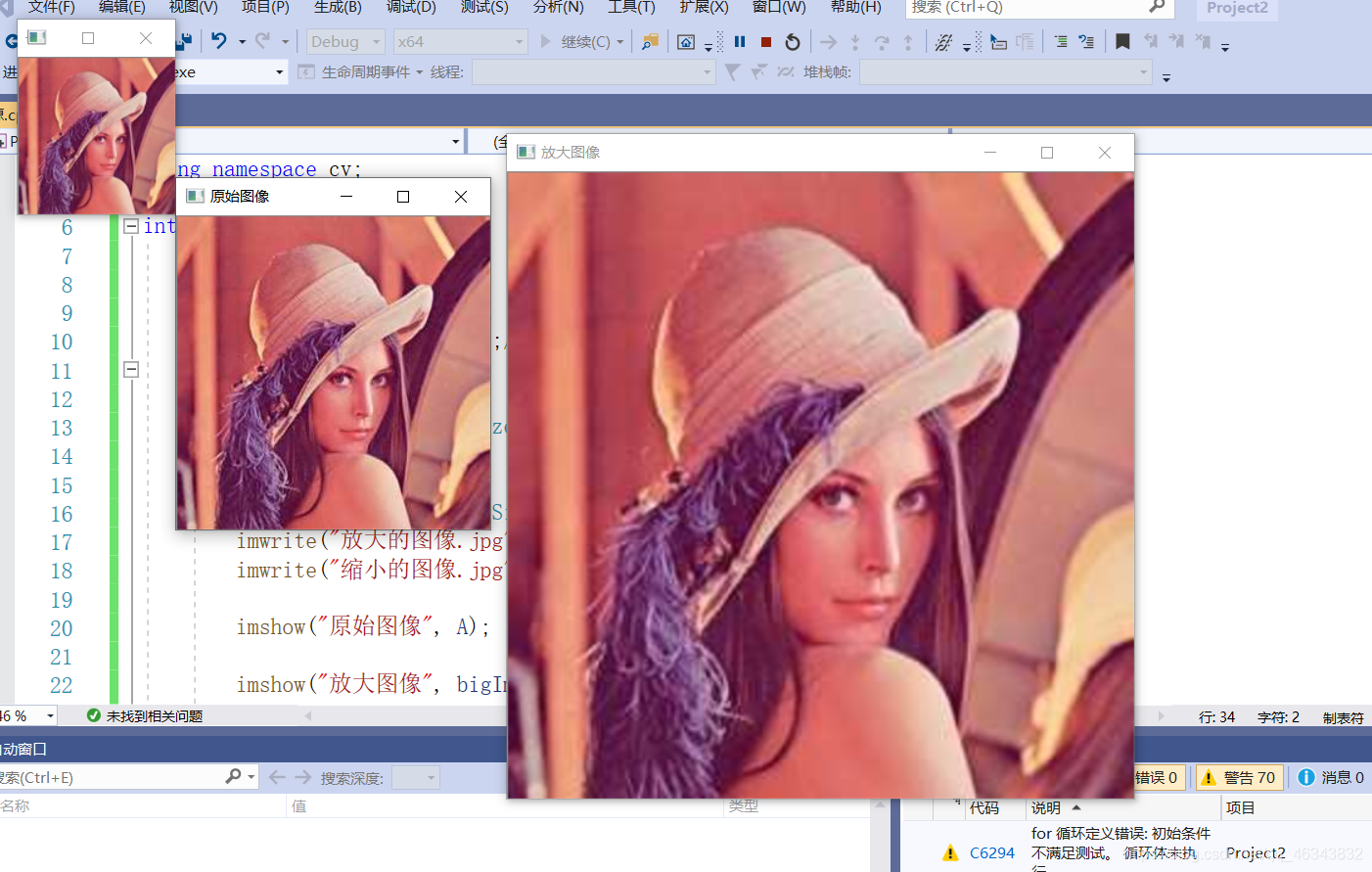Toggle the bookmark icon
Image resolution: width=1372 pixels, height=872 pixels.
pos(1122,42)
